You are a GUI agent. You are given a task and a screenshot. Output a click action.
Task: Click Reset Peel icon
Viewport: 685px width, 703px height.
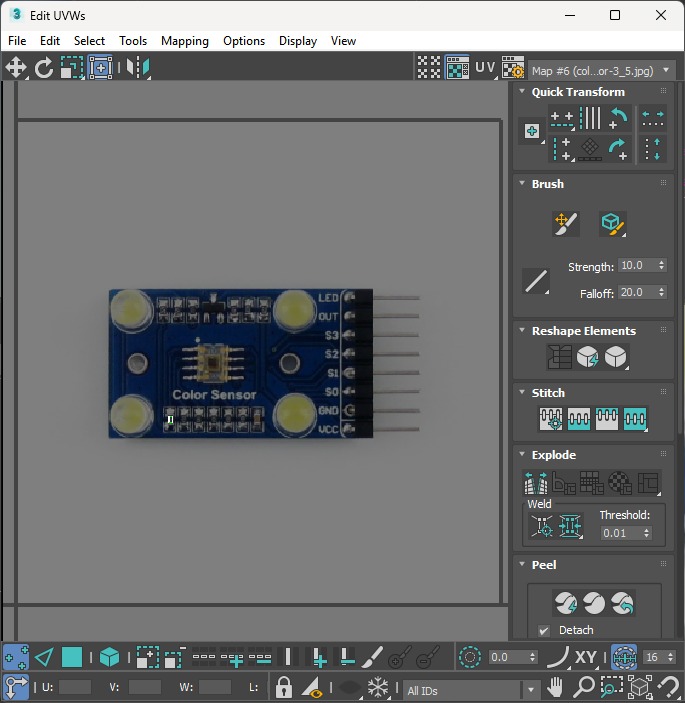point(622,603)
